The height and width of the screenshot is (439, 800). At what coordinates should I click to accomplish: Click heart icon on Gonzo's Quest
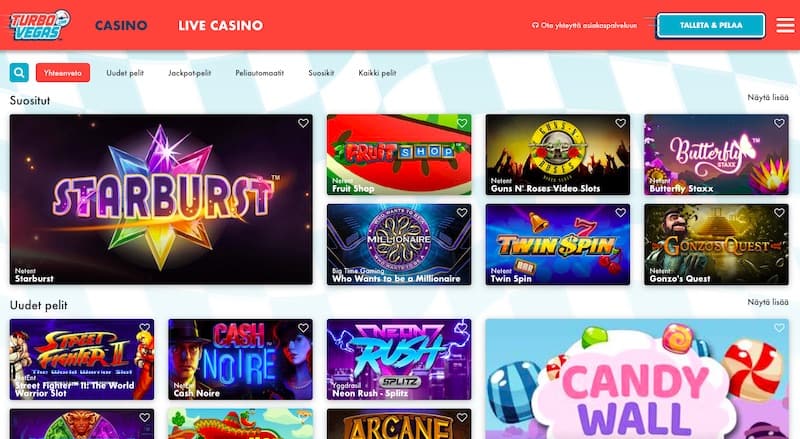point(779,213)
